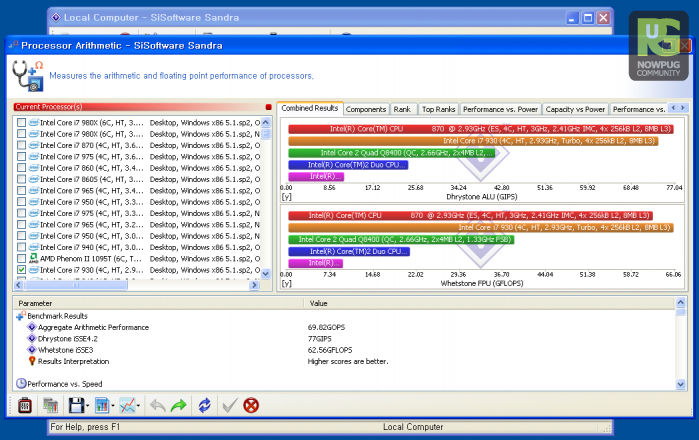Viewport: 699px width, 440px height.
Task: Click the blue refresh arrows icon
Action: coord(205,405)
